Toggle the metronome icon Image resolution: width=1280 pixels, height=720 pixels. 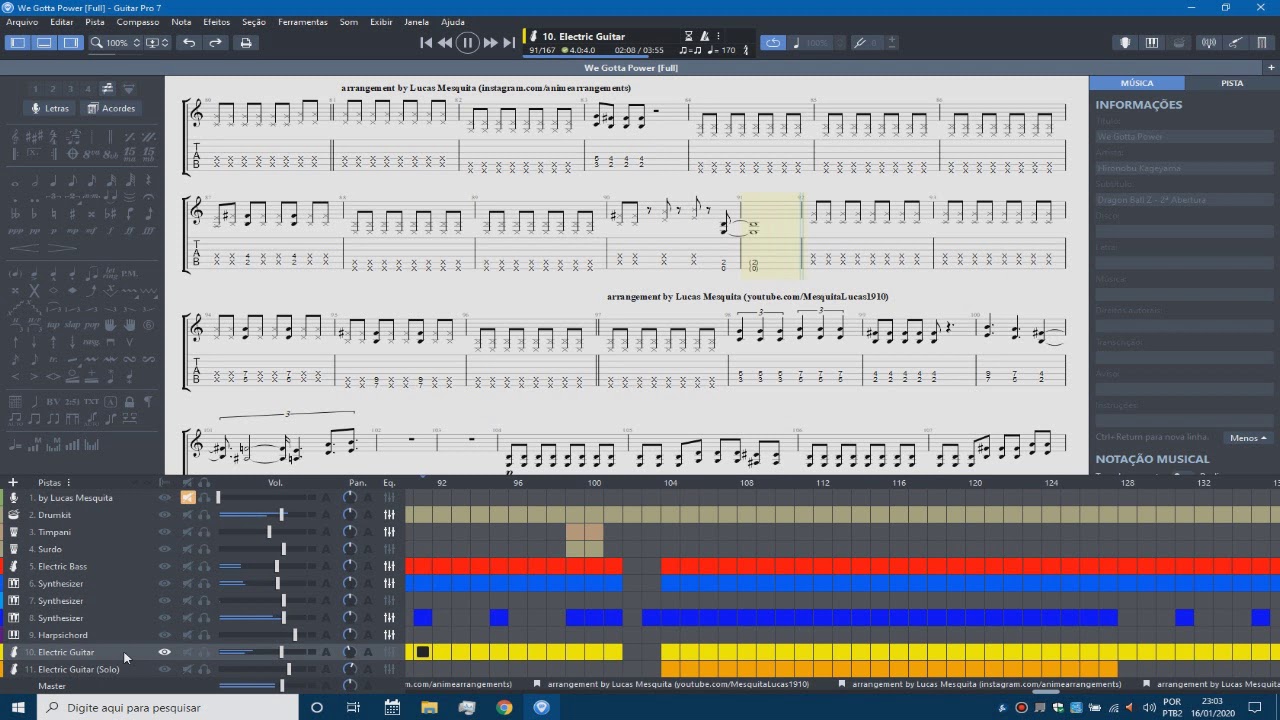(x=705, y=36)
